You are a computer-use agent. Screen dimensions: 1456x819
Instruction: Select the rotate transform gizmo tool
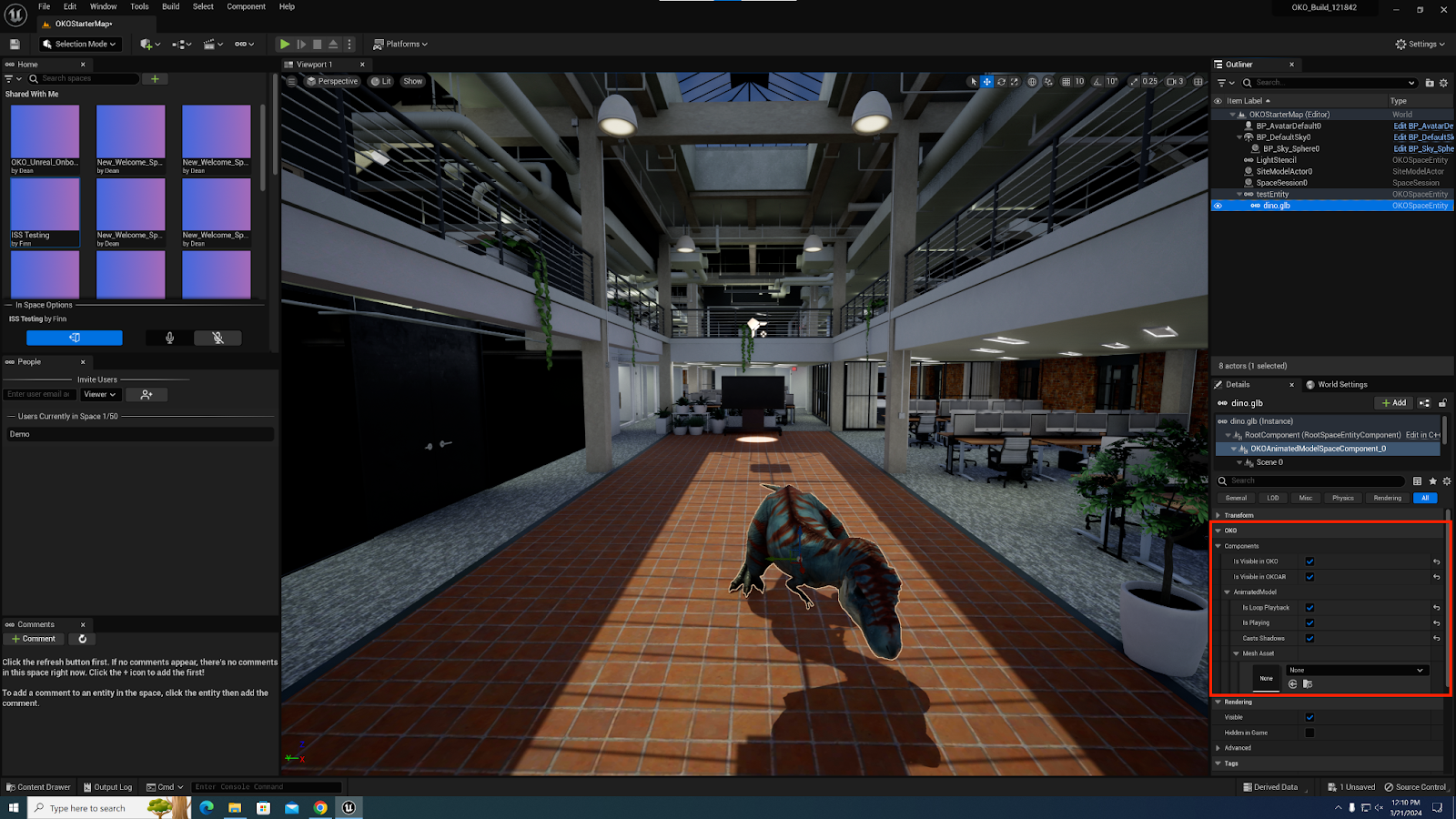point(1001,82)
